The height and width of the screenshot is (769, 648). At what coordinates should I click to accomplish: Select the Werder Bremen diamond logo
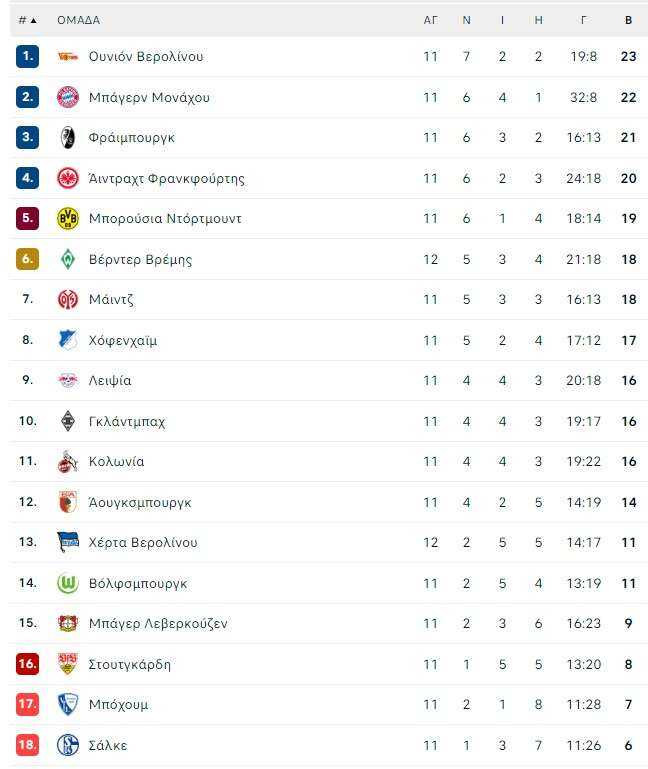68,259
